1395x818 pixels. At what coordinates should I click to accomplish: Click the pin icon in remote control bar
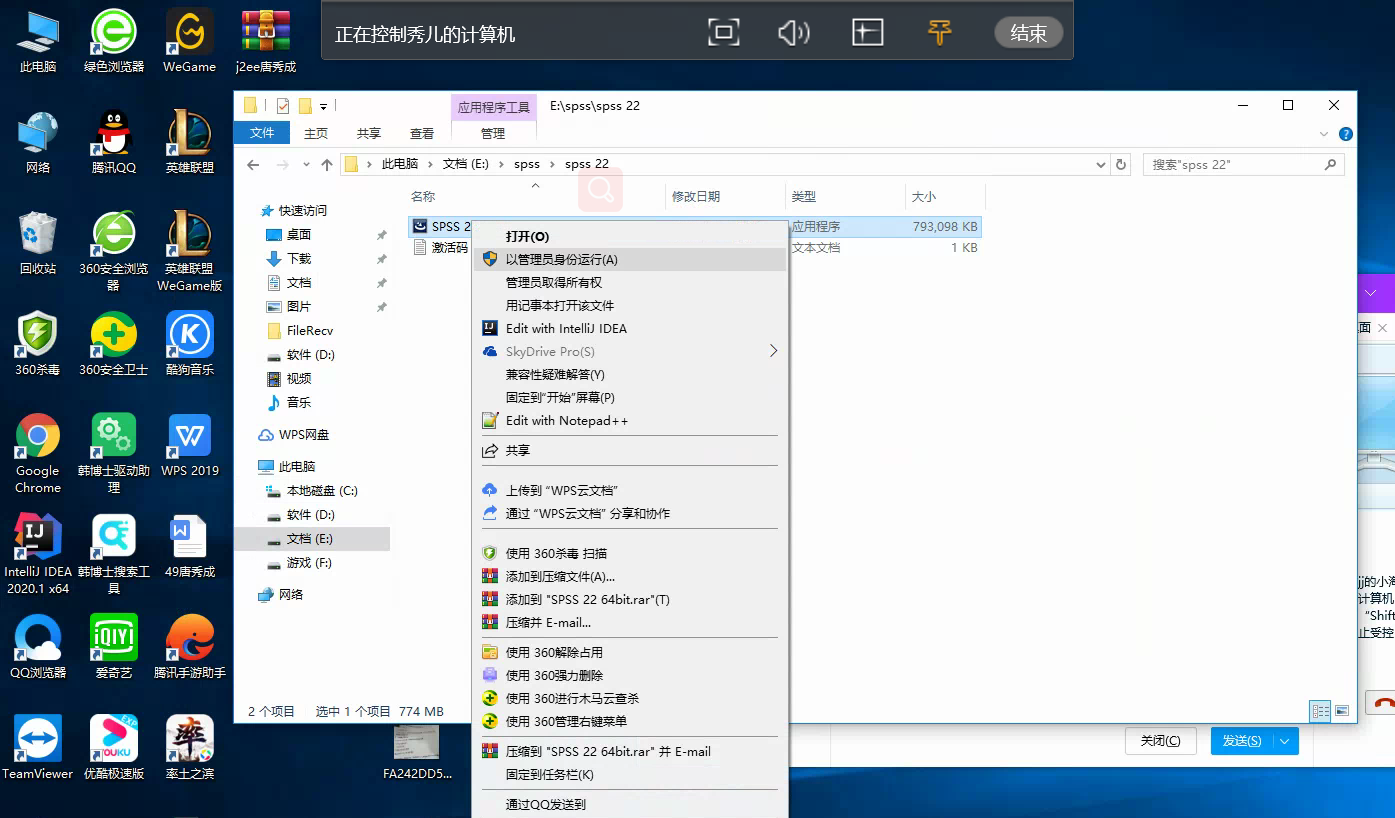(x=939, y=32)
